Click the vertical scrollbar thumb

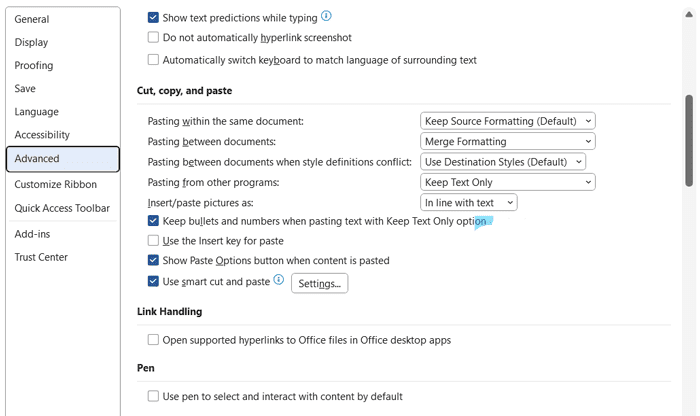click(689, 140)
